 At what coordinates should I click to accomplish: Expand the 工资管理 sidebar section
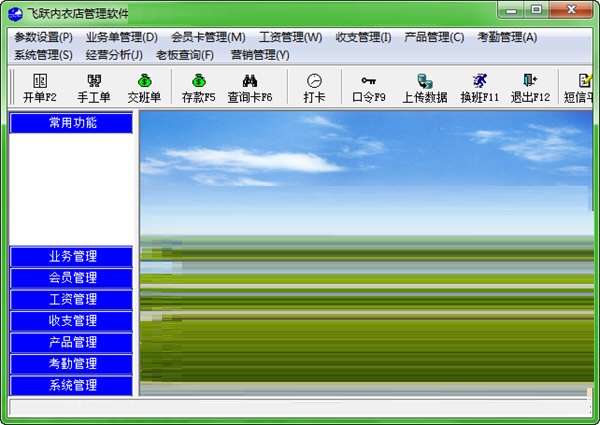click(71, 299)
